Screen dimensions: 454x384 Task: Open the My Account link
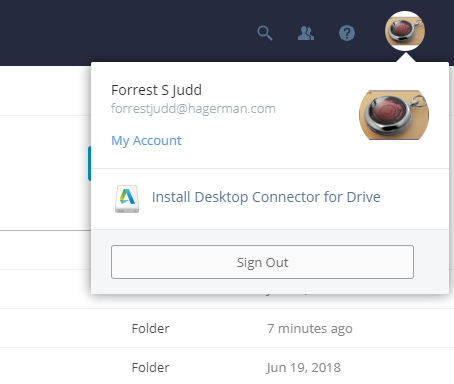pos(146,141)
